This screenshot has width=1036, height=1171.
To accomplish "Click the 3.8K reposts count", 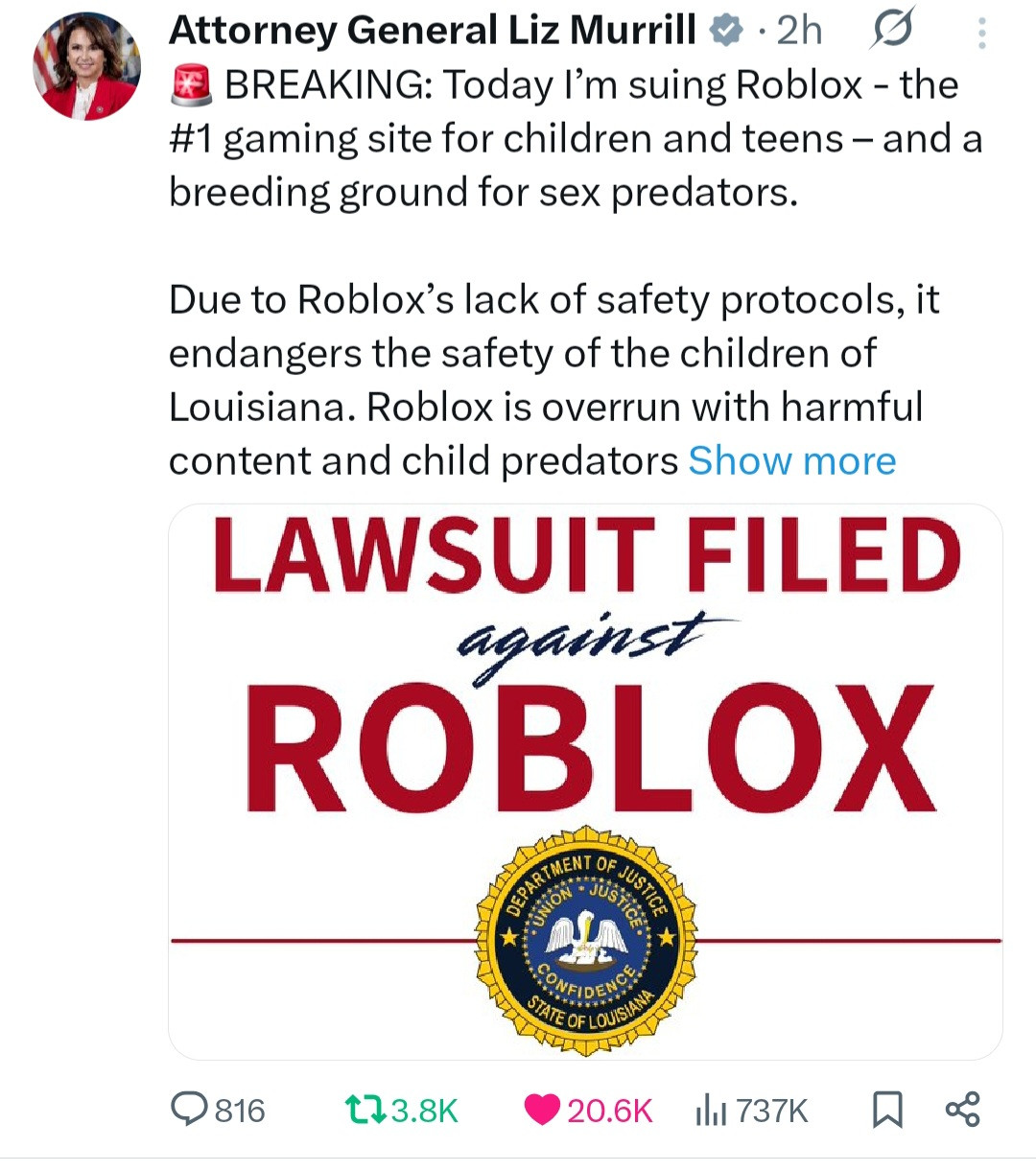I will point(424,1111).
